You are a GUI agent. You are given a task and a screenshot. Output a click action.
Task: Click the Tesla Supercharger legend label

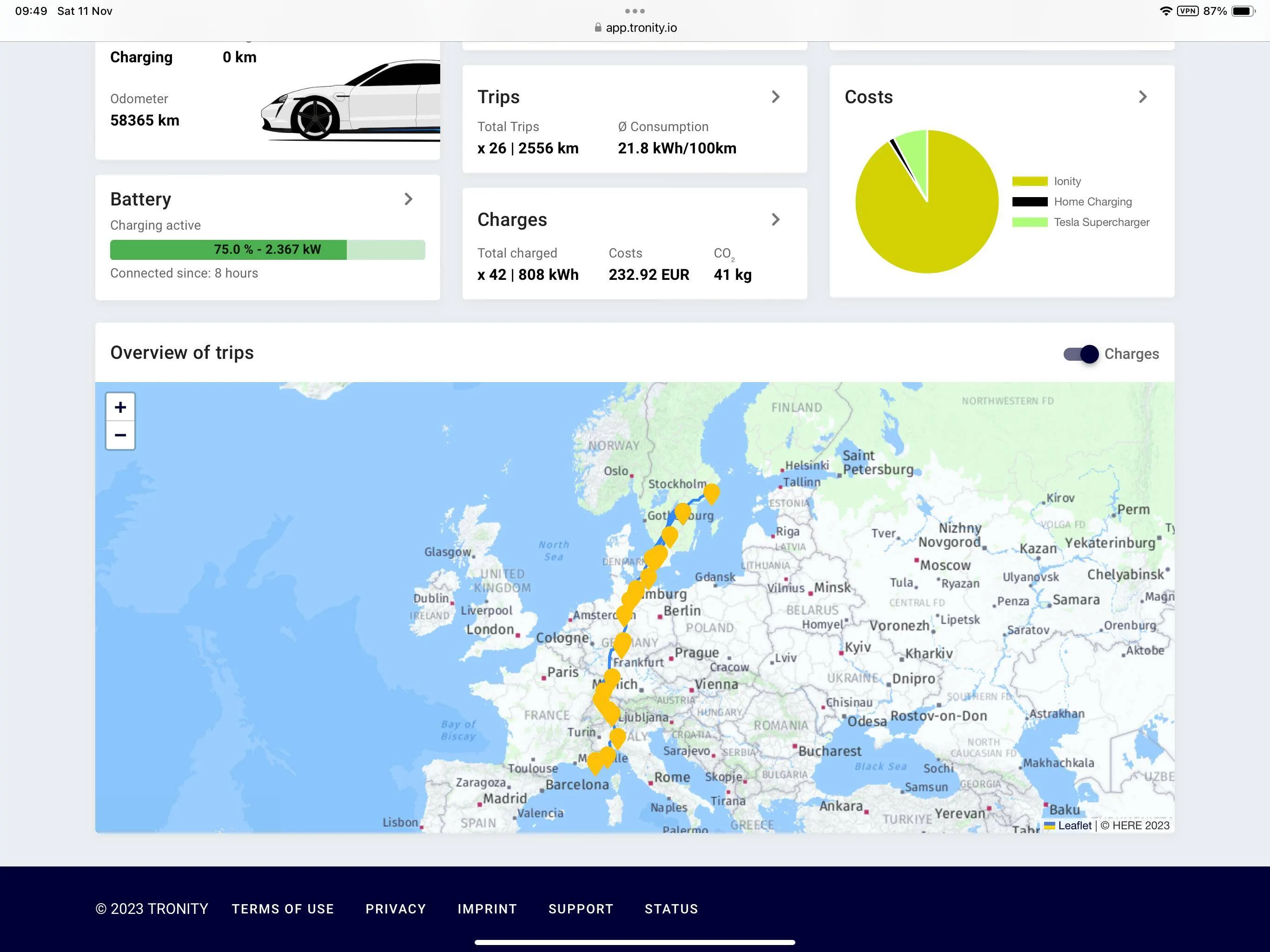click(1102, 222)
